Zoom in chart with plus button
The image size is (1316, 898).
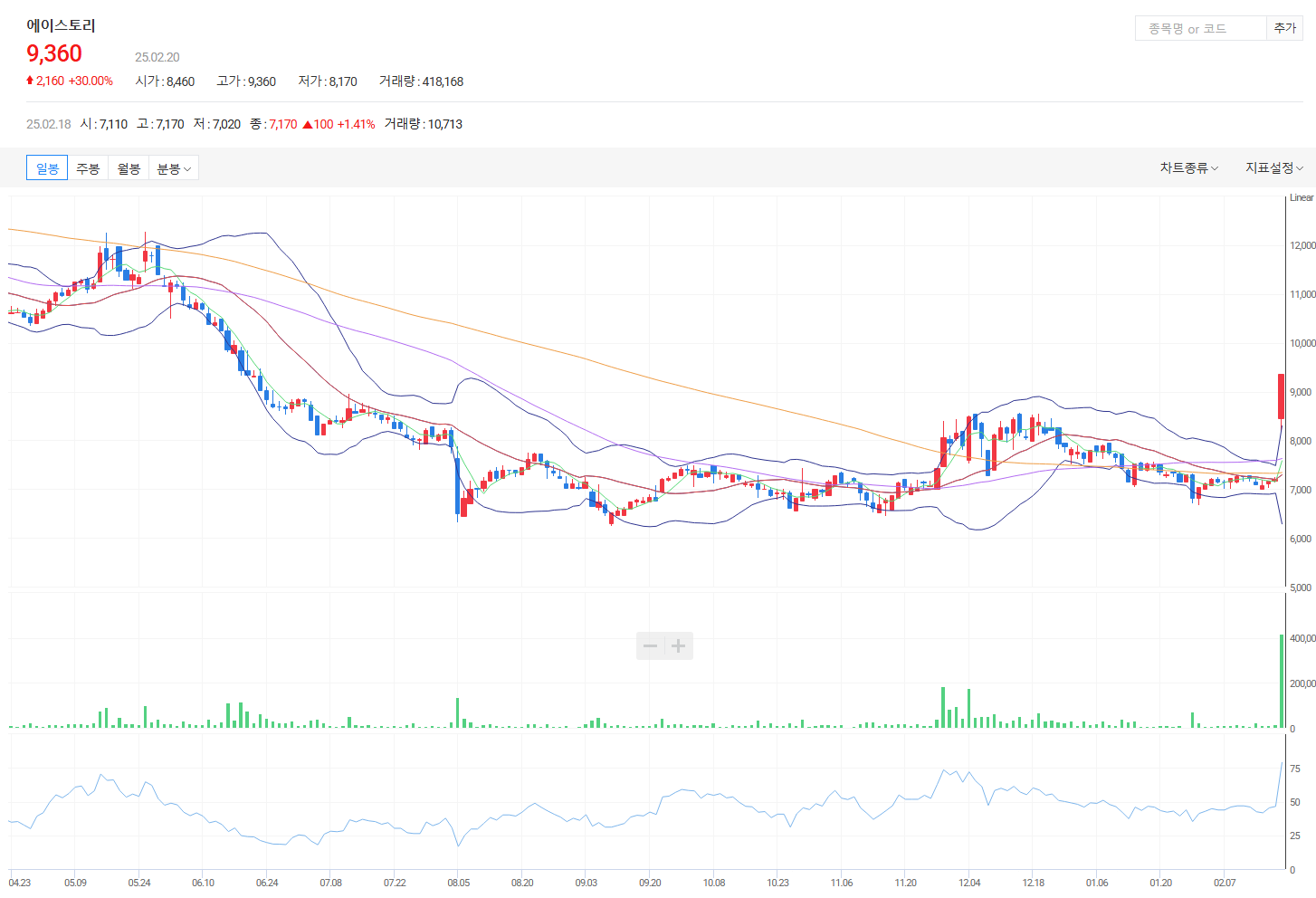(679, 645)
